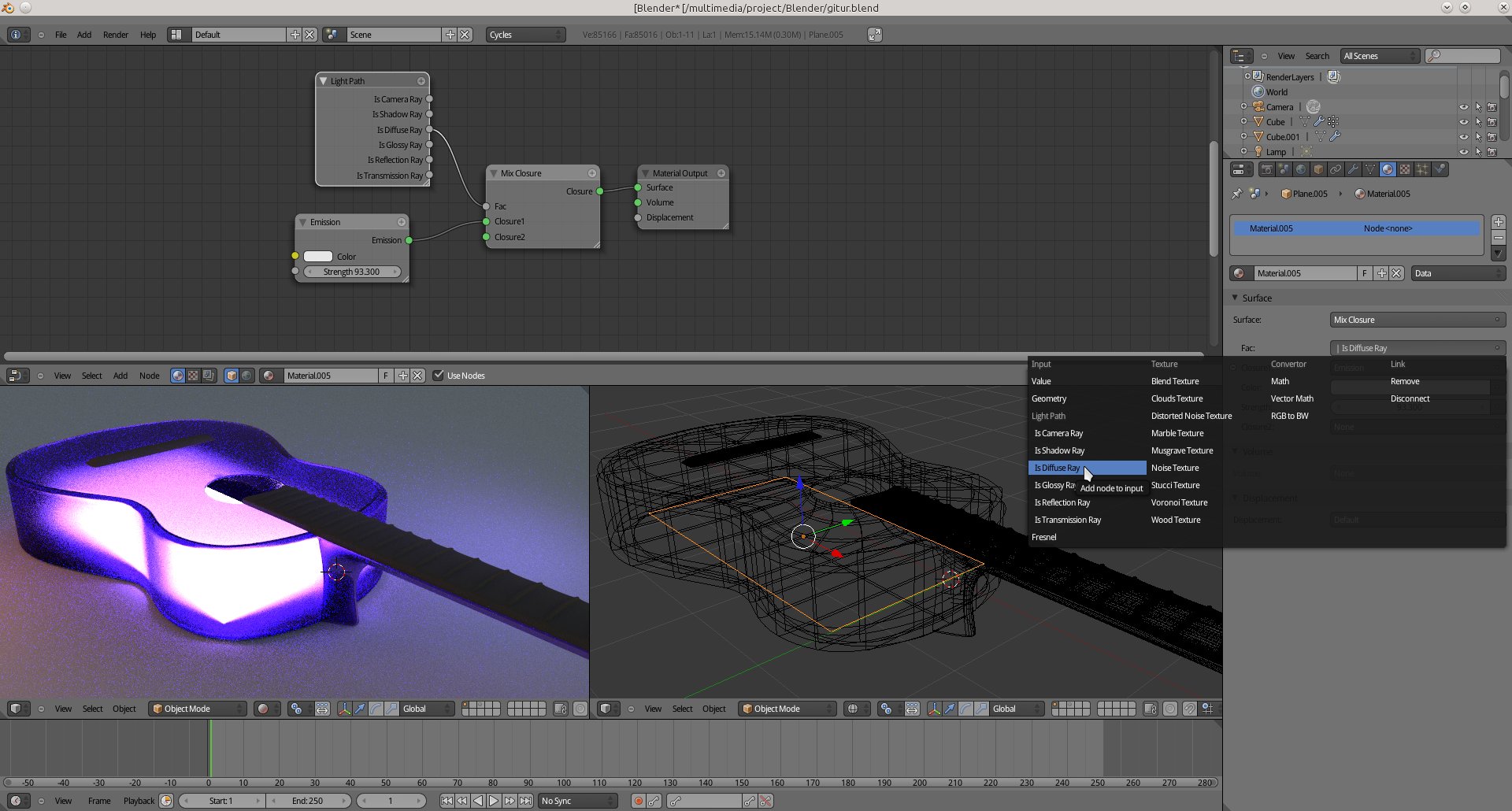Click the Mix Closure surface shader button
Image resolution: width=1512 pixels, height=811 pixels.
click(1416, 320)
